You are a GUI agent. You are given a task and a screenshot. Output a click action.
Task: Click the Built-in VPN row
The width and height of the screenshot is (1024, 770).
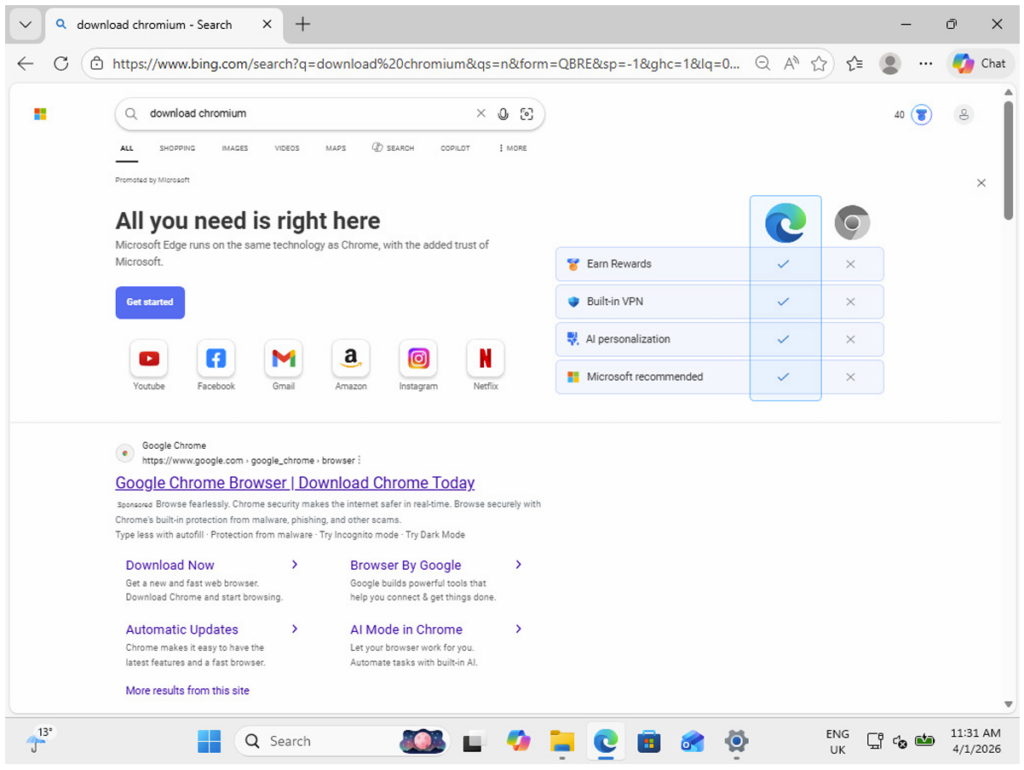point(719,302)
